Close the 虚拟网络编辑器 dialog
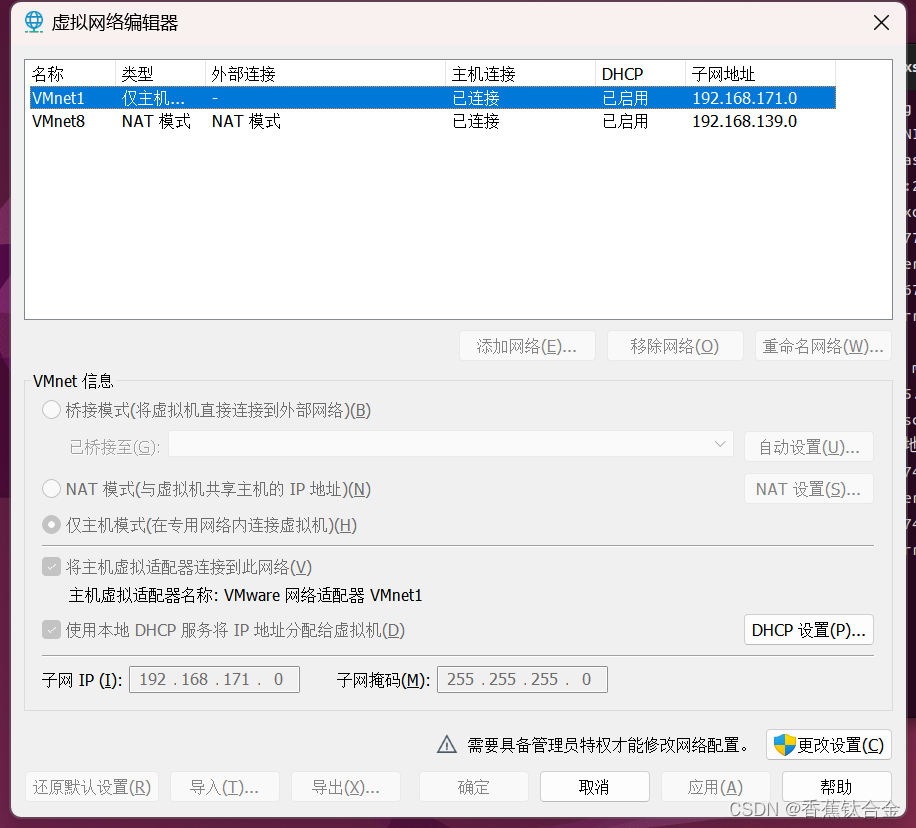The image size is (916, 828). 881,23
